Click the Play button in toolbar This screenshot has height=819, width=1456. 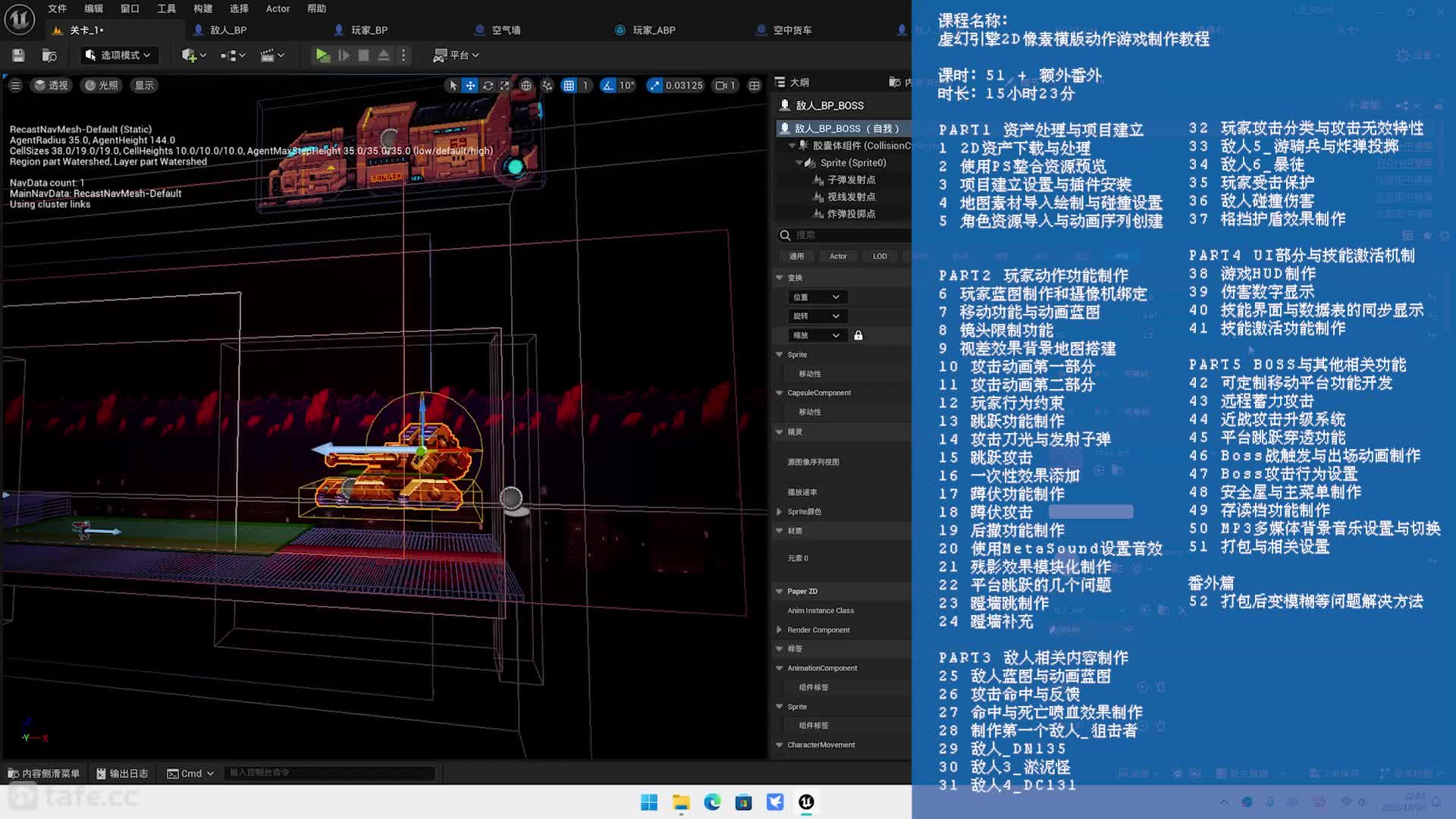(x=322, y=55)
